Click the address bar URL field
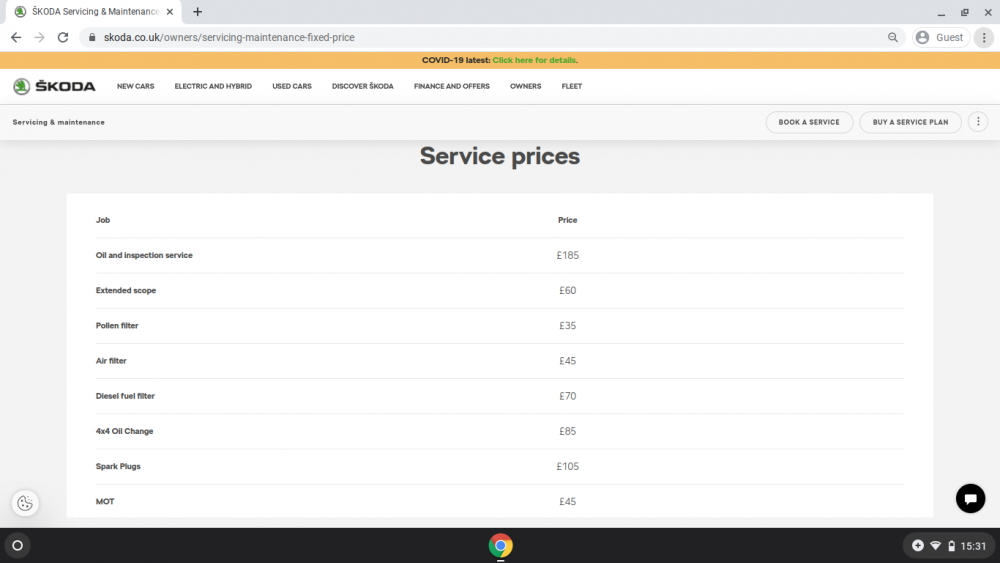This screenshot has height=563, width=1000. tap(491, 38)
